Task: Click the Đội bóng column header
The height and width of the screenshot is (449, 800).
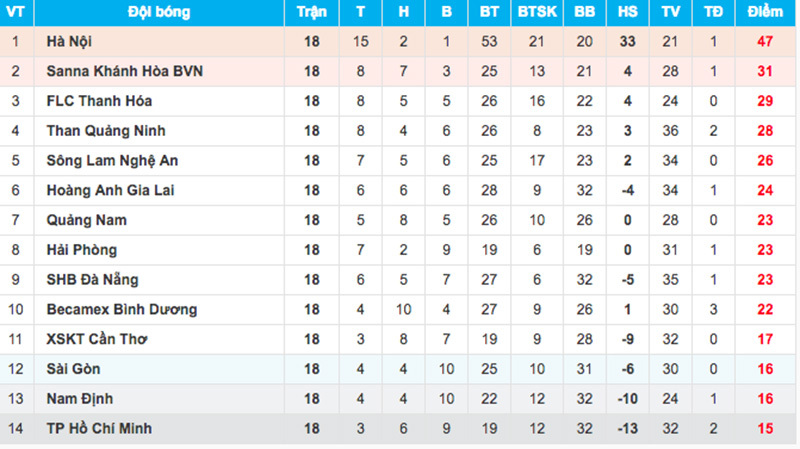Action: tap(158, 13)
